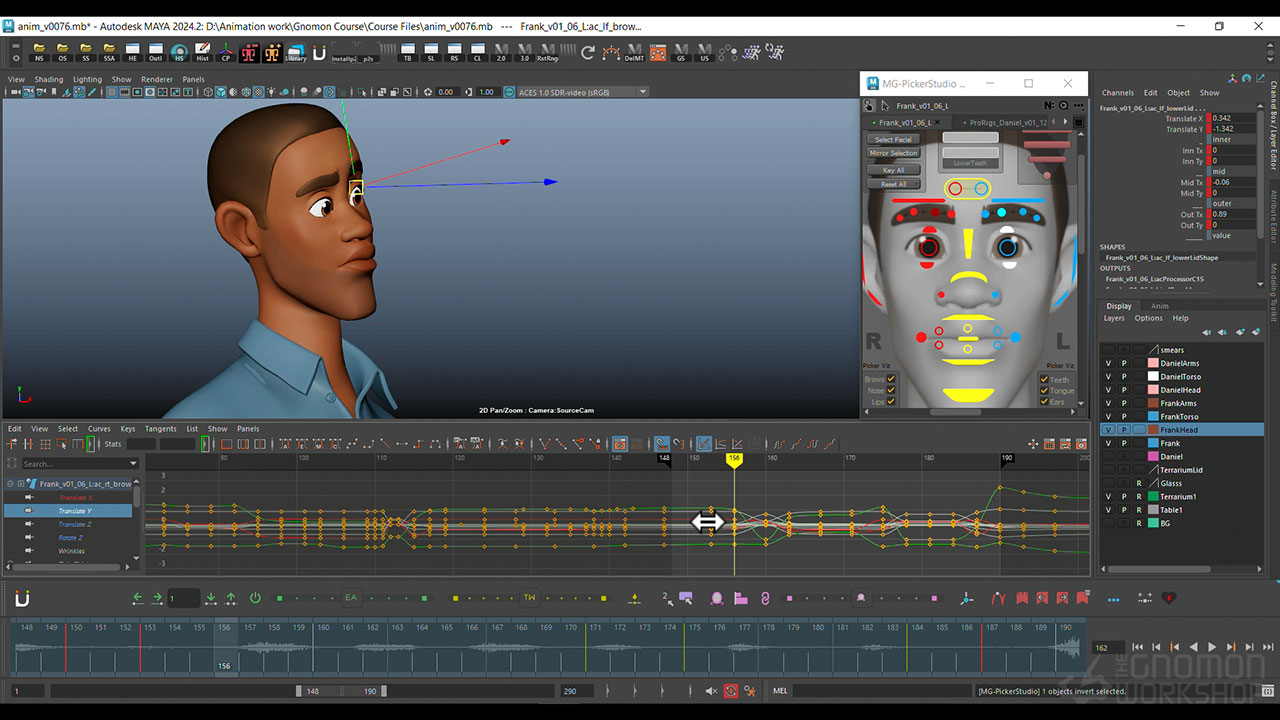This screenshot has width=1280, height=720.
Task: Toggle the Brows picker visibility checkbox
Action: [891, 379]
